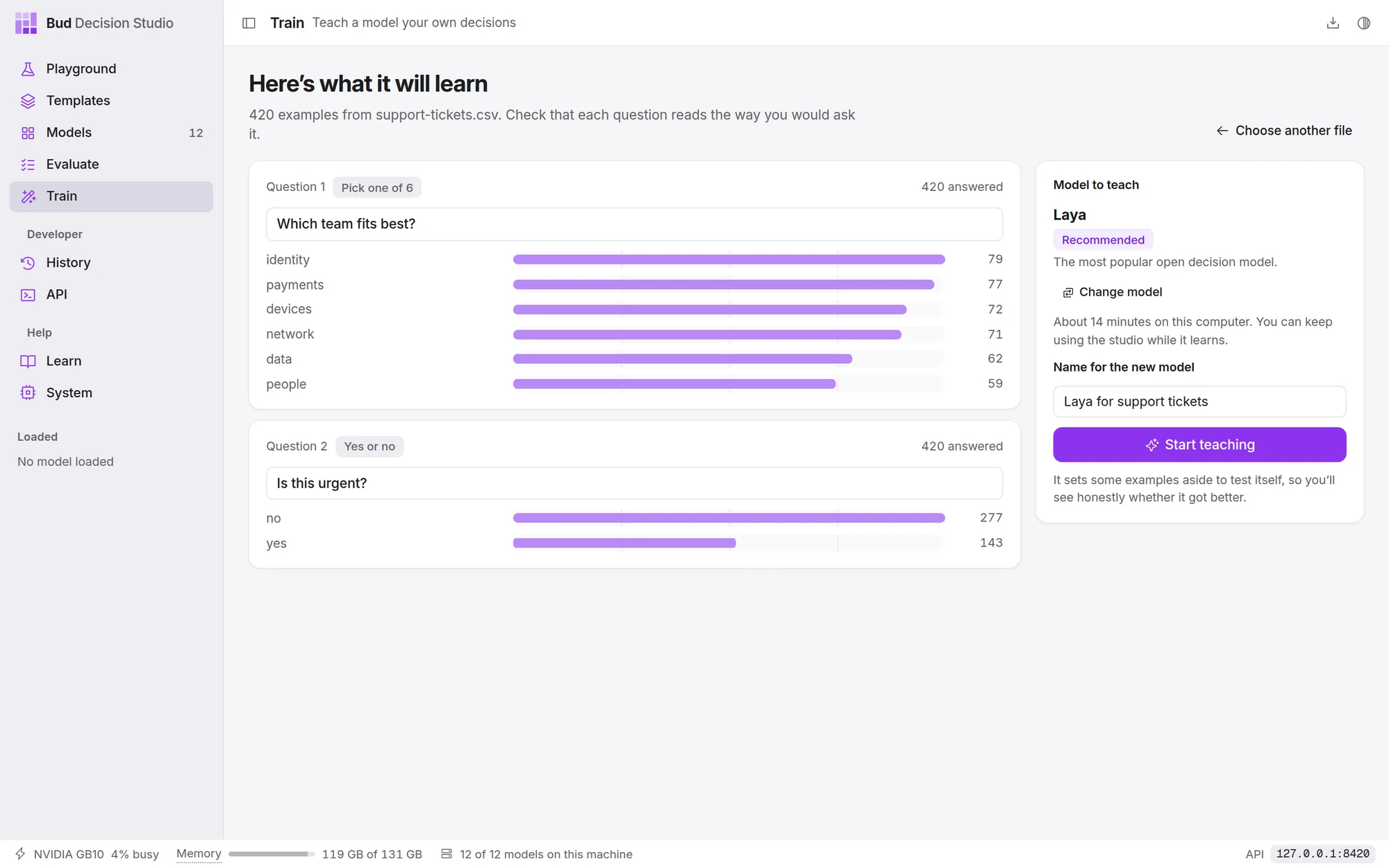The height and width of the screenshot is (868, 1389).
Task: Click the 'yes' answer row label
Action: (276, 543)
